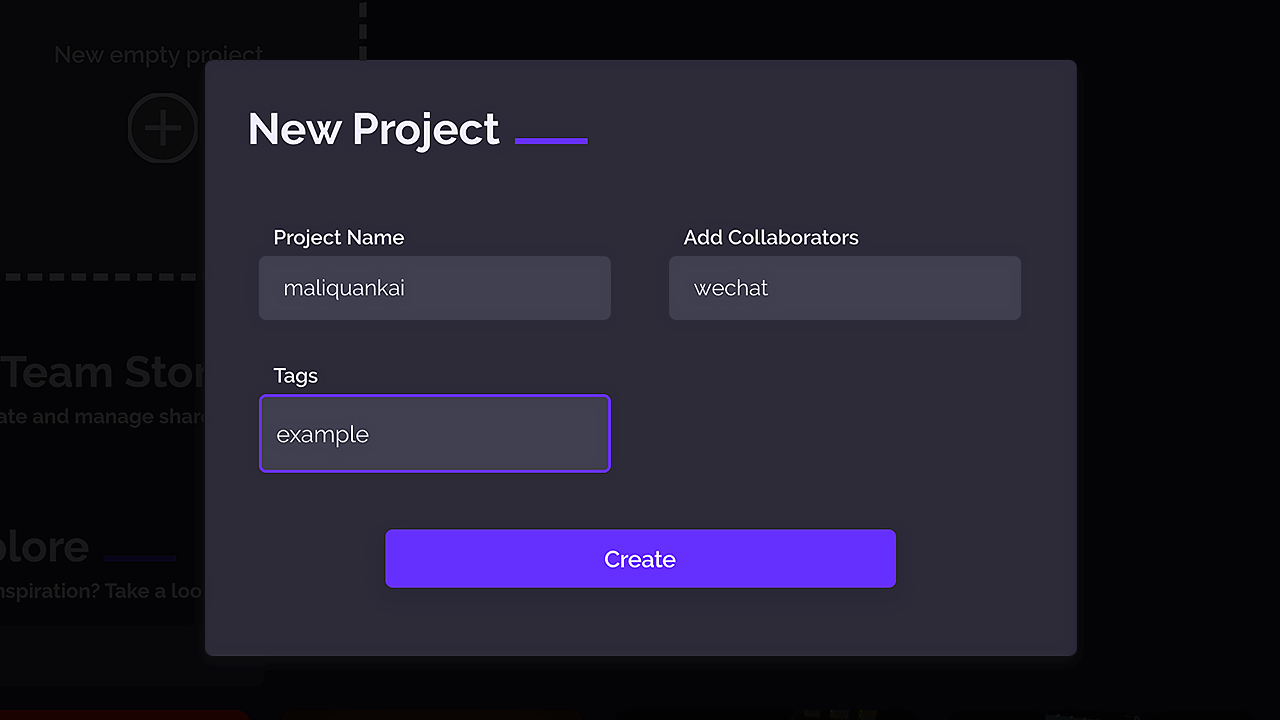Screen dimensions: 1280x720
Task: Click the "Project Name" label
Action: [339, 238]
